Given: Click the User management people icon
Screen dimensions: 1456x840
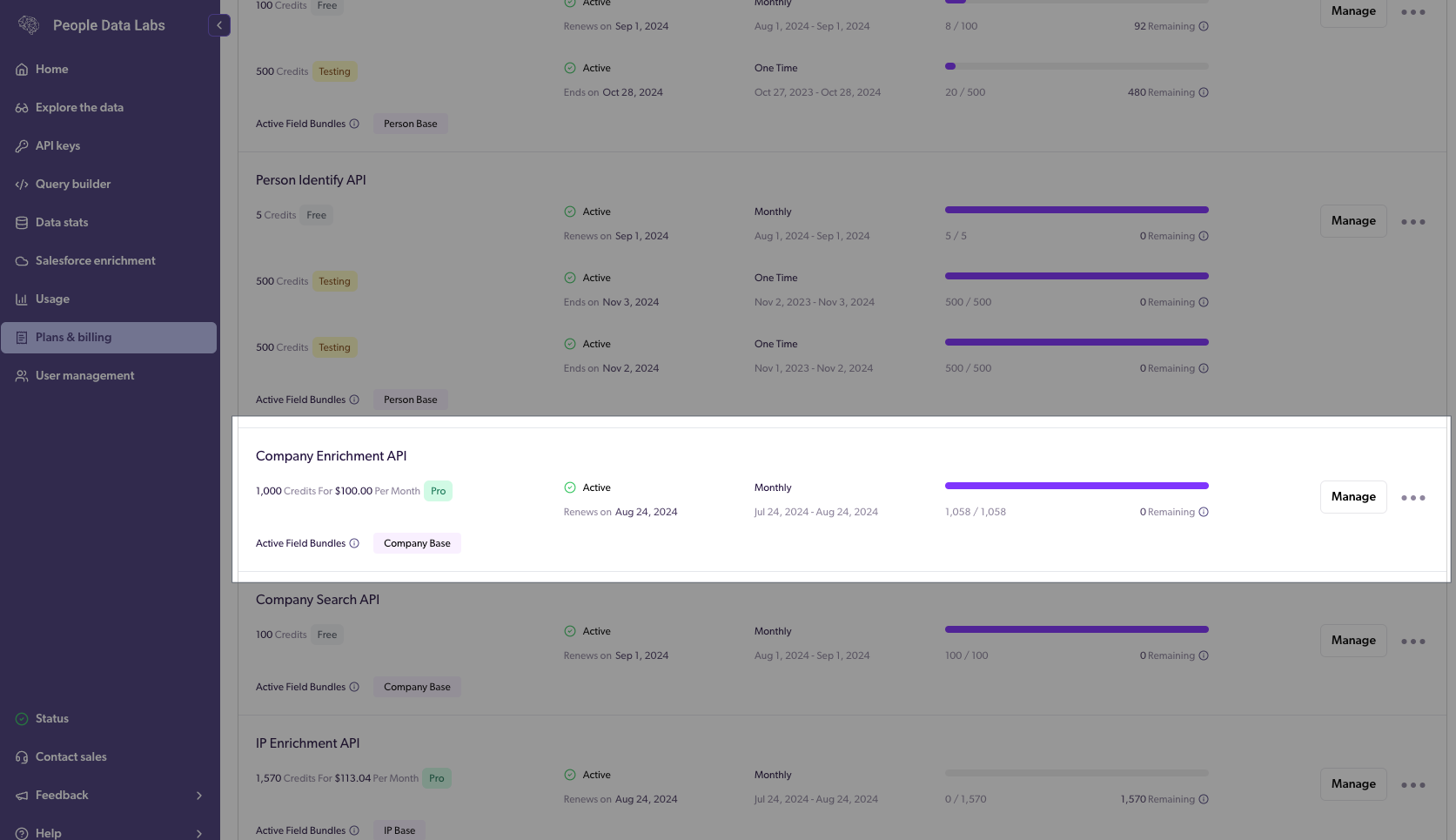Looking at the screenshot, I should point(22,376).
